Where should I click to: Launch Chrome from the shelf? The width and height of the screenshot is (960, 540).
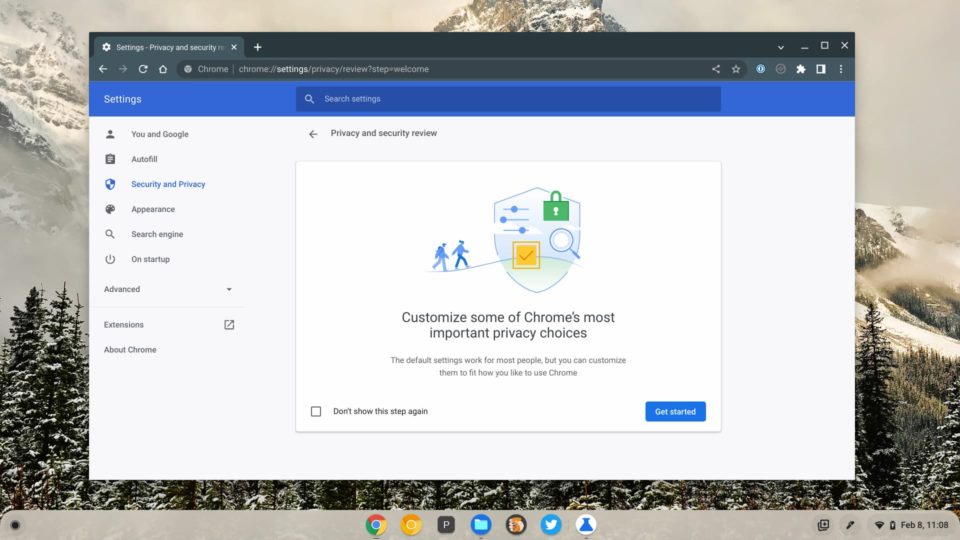click(x=376, y=525)
